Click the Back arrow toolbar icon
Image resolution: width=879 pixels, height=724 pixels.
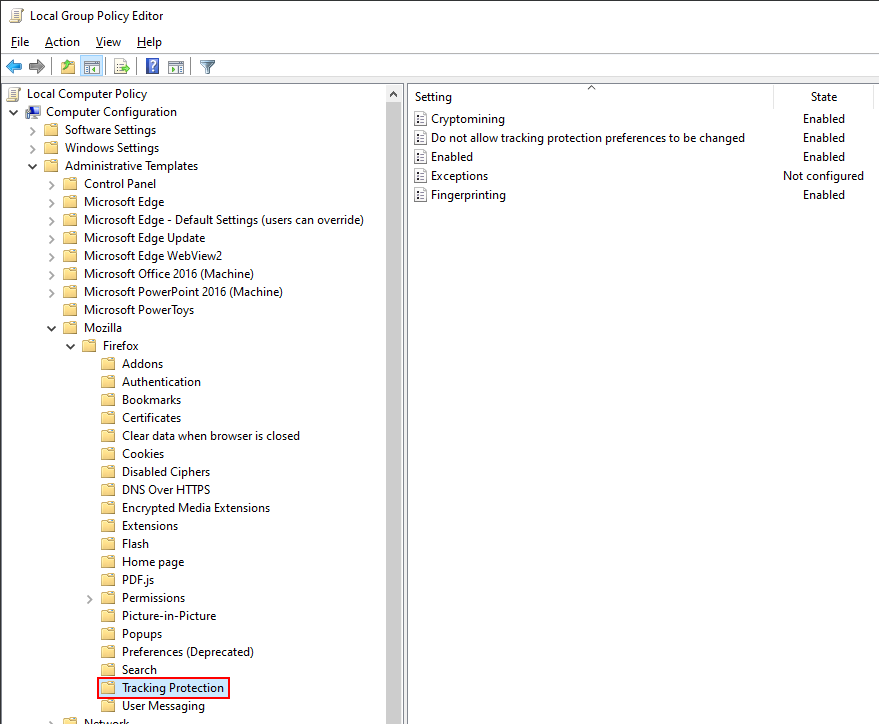[x=14, y=67]
